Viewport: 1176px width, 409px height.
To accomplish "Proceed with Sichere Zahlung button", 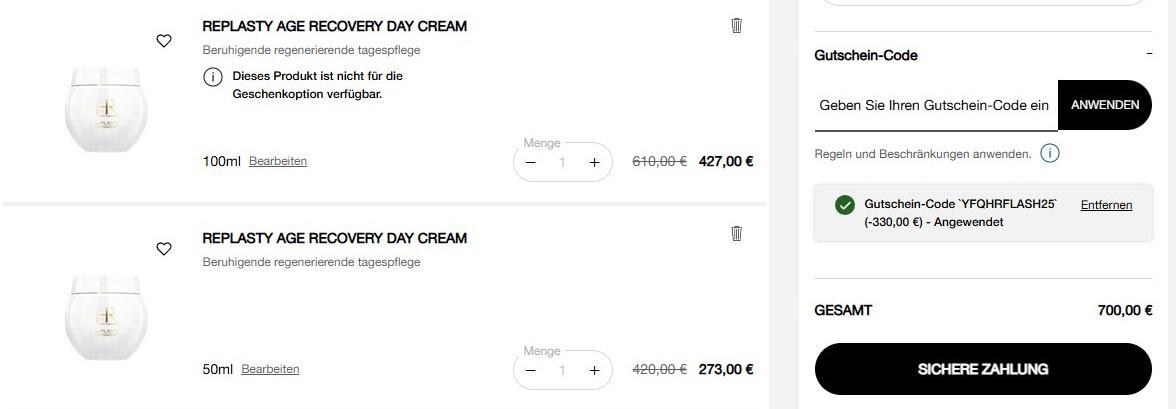I will click(x=983, y=369).
